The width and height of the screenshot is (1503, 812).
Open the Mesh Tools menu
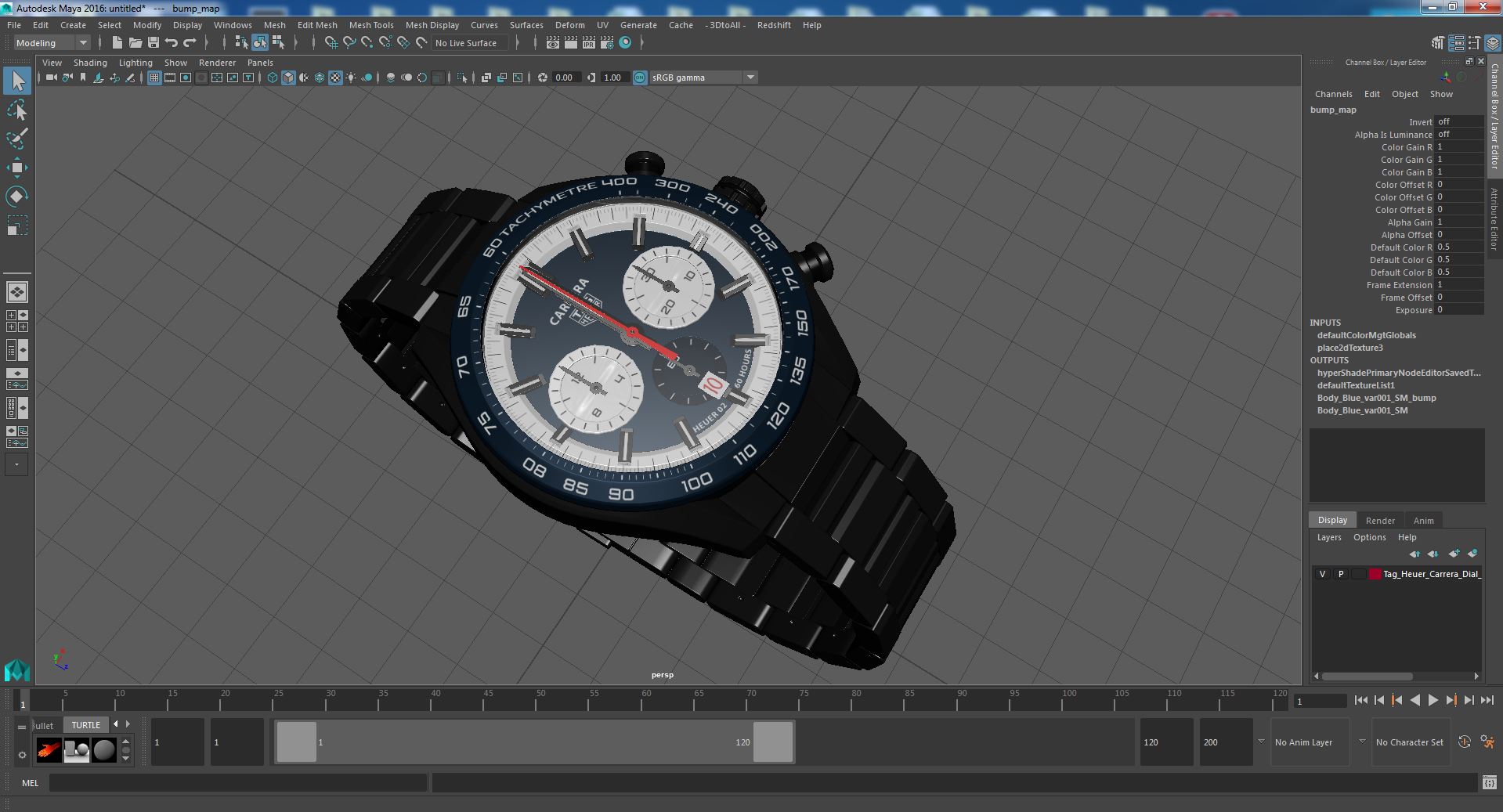click(371, 25)
